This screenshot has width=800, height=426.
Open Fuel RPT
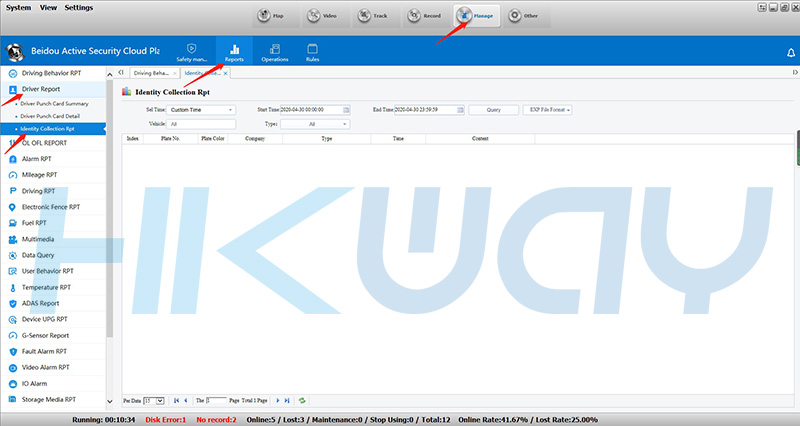click(53, 223)
